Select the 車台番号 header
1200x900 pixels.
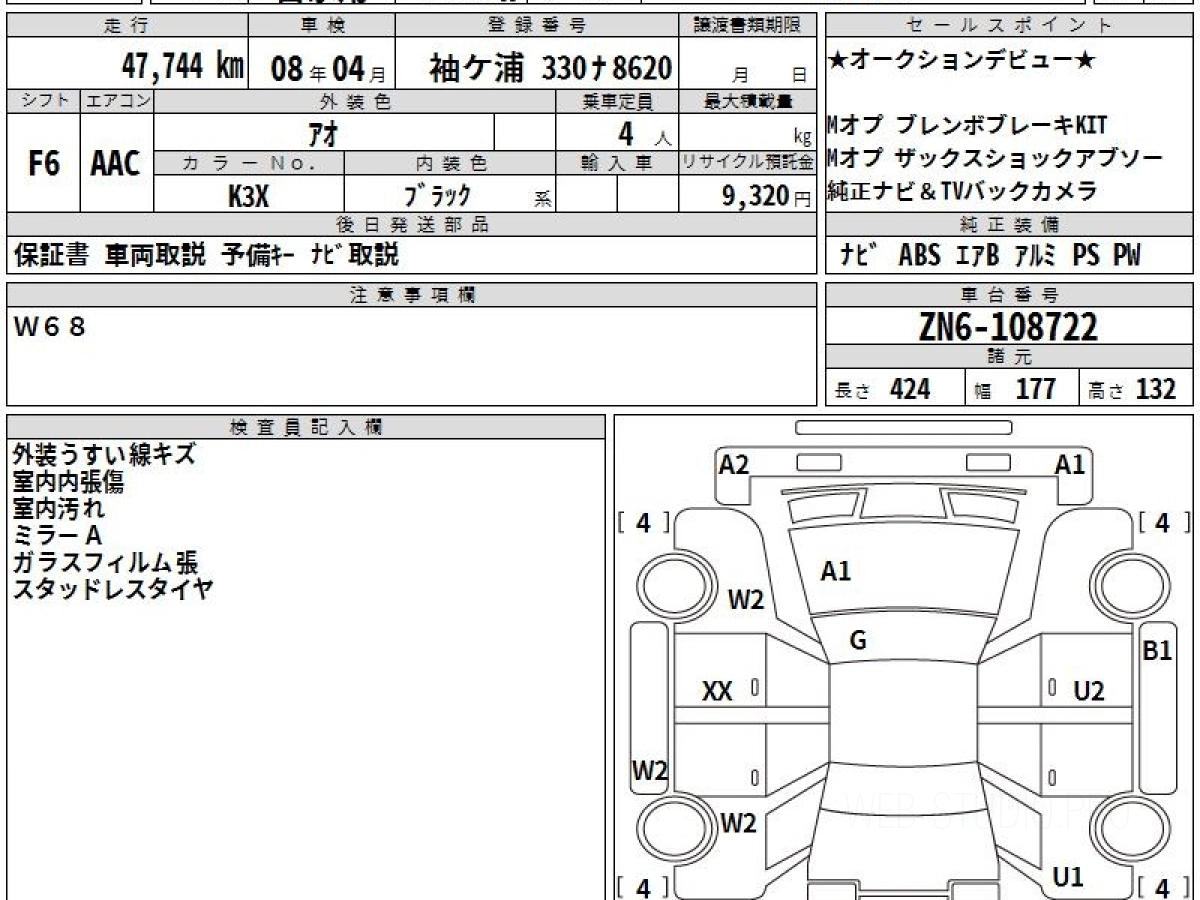click(x=1010, y=295)
